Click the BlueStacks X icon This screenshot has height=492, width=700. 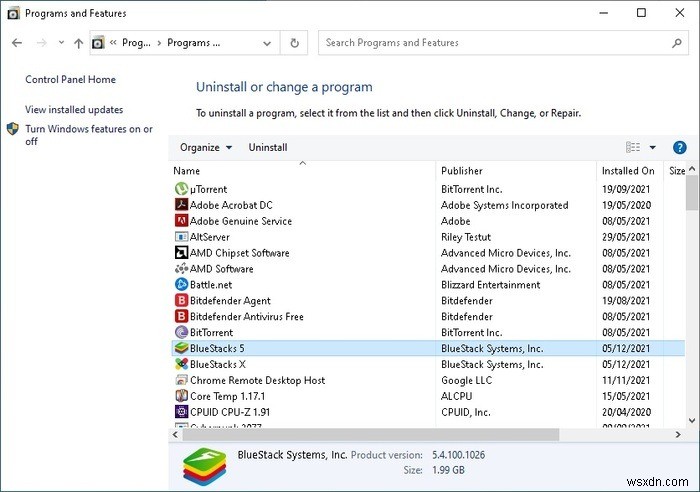[x=181, y=364]
